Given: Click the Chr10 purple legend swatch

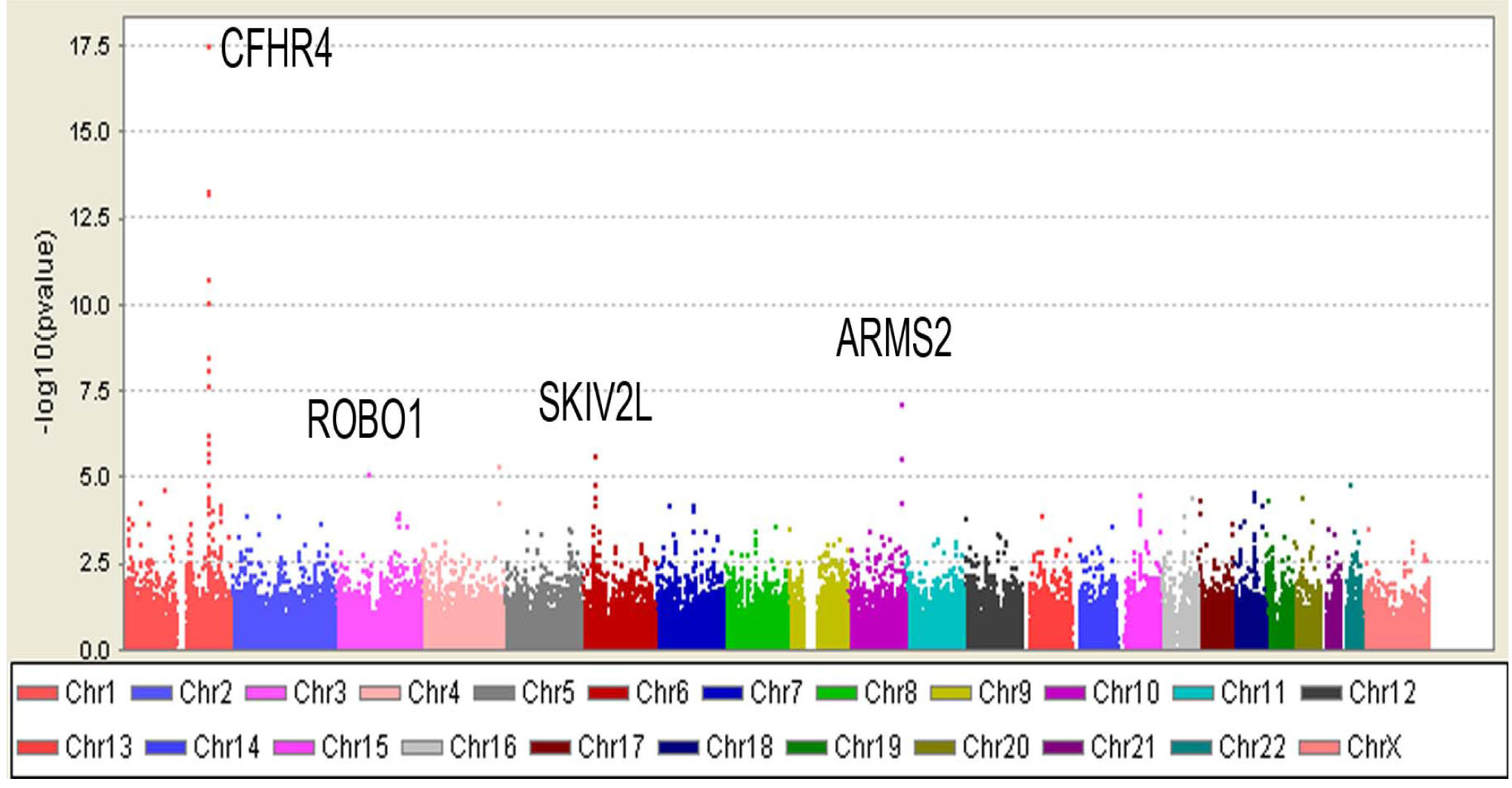Looking at the screenshot, I should pos(1065,693).
